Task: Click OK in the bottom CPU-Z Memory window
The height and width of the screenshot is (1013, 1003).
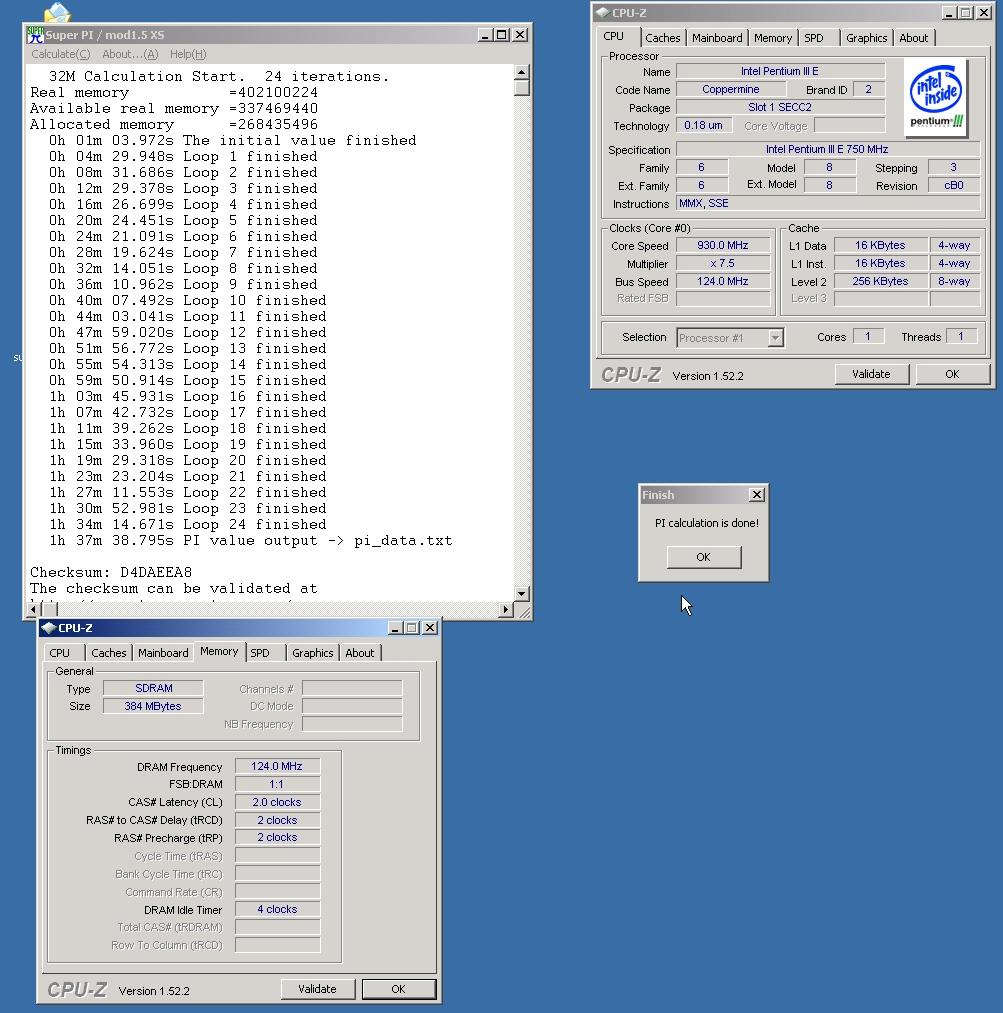Action: coord(398,989)
